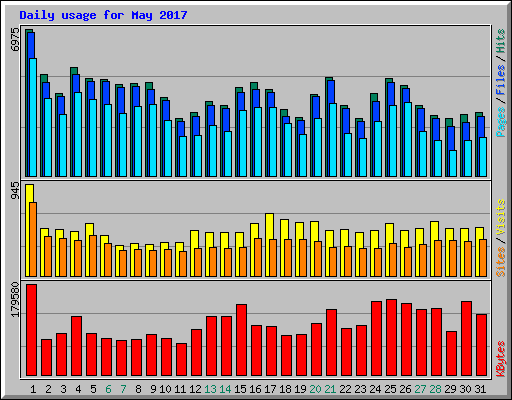The image size is (512, 400).
Task: Select day 17 on the x-axis
Action: 270,389
